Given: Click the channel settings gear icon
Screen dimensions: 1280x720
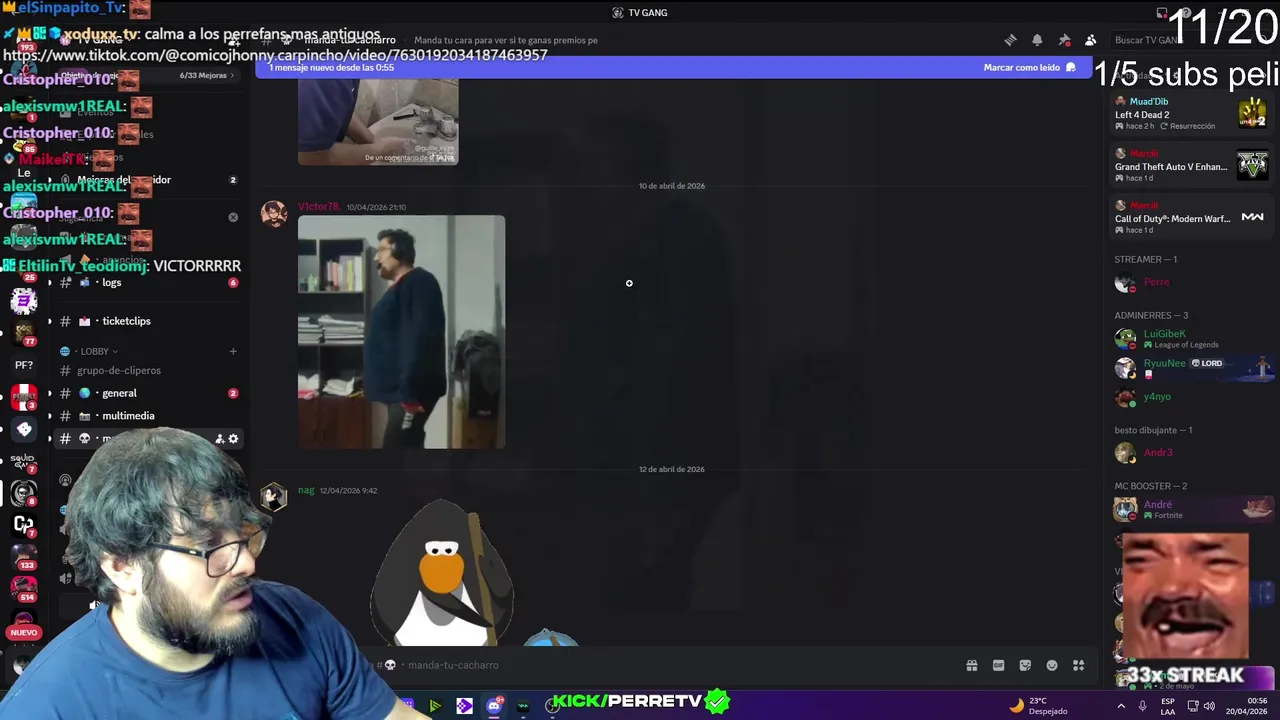Looking at the screenshot, I should coord(233,439).
